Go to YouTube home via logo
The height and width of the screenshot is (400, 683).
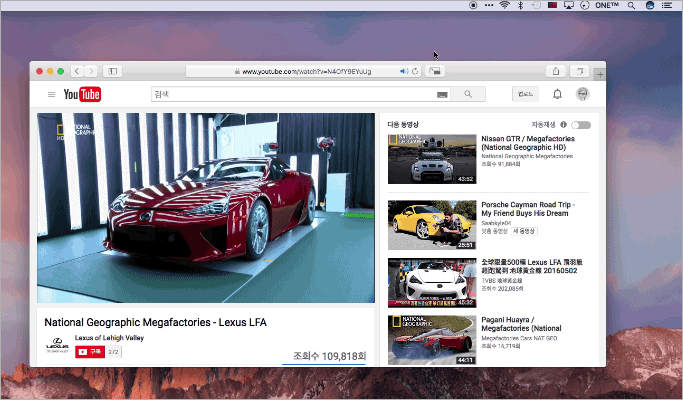[x=82, y=94]
